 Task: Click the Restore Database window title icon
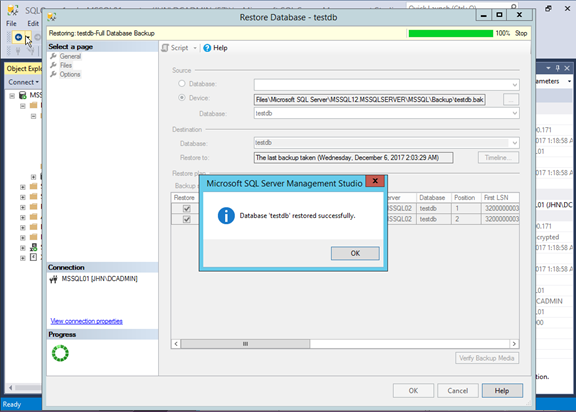52,17
